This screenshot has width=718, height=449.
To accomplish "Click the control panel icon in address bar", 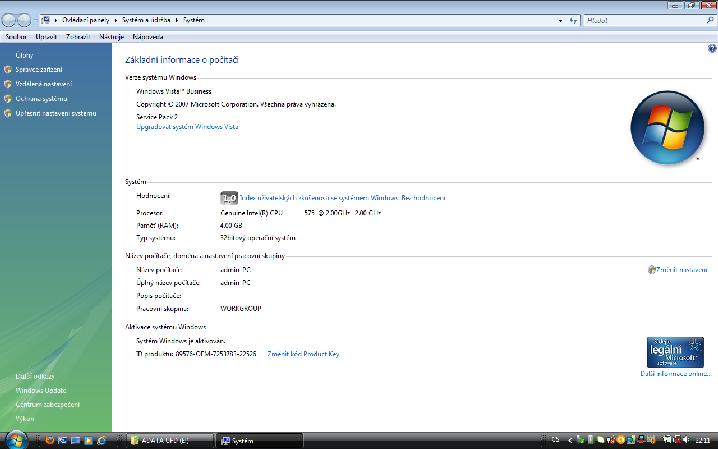I will pyautogui.click(x=45, y=20).
